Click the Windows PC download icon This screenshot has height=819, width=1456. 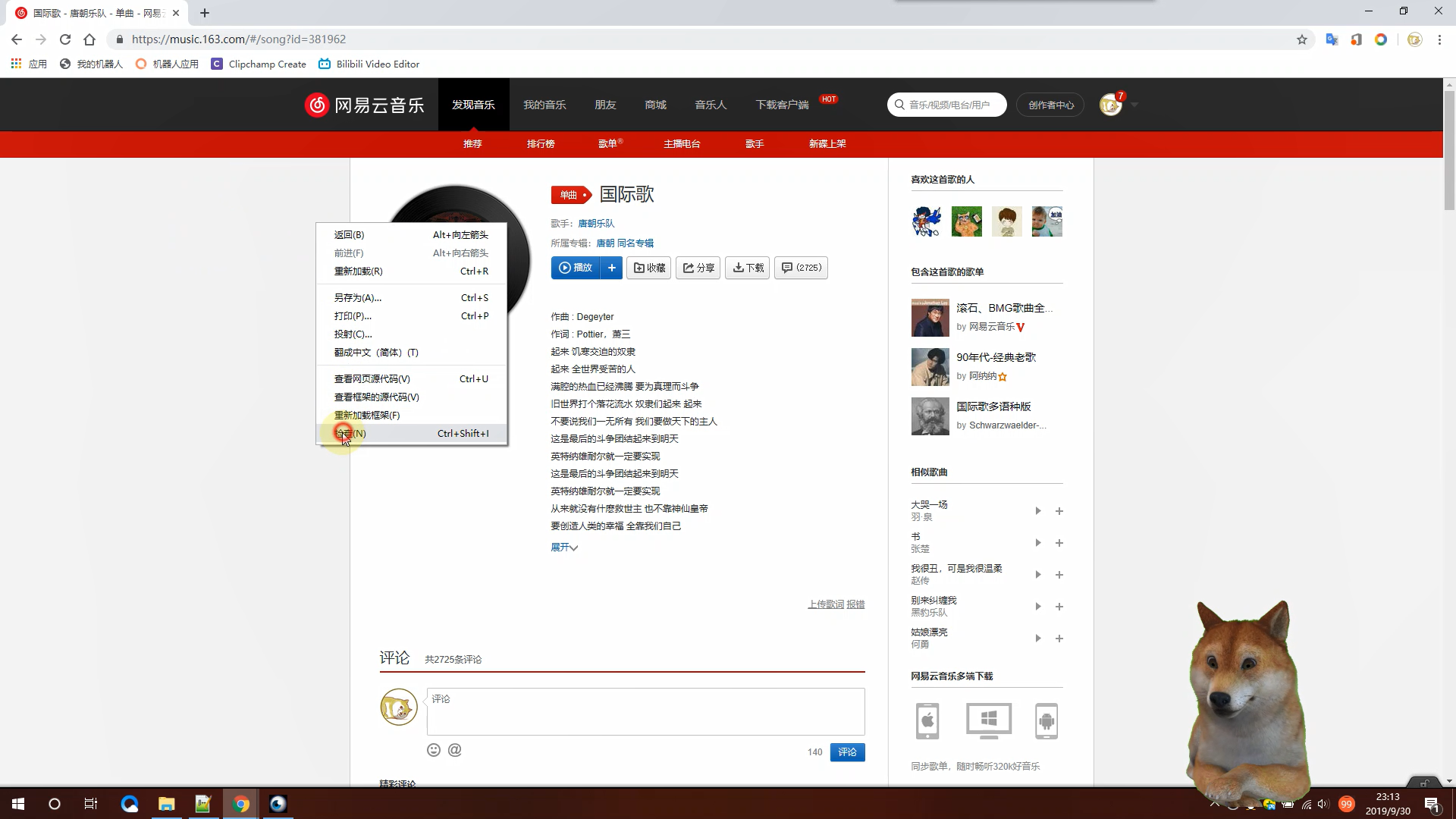988,720
